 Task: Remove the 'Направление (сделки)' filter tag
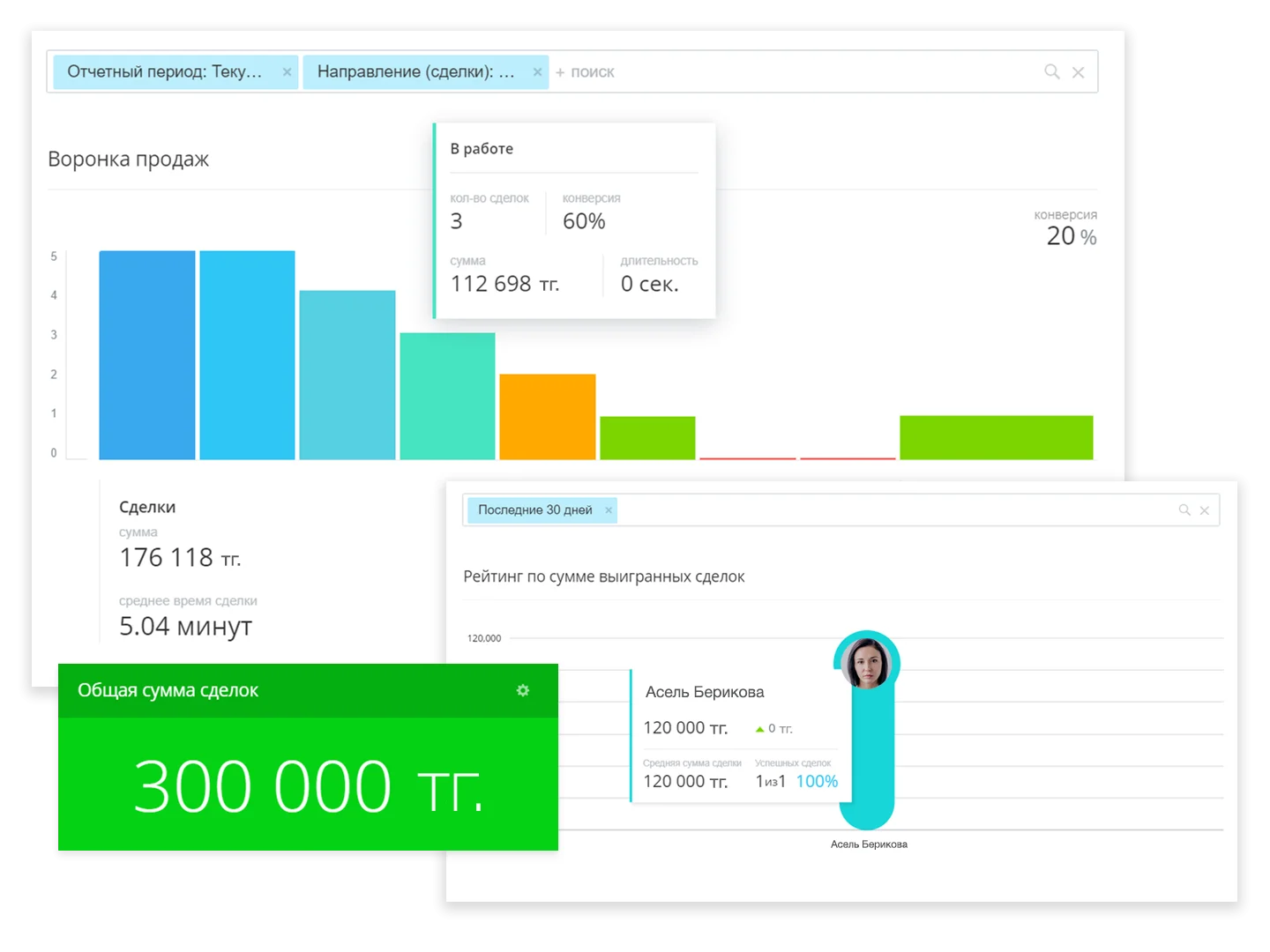[537, 72]
